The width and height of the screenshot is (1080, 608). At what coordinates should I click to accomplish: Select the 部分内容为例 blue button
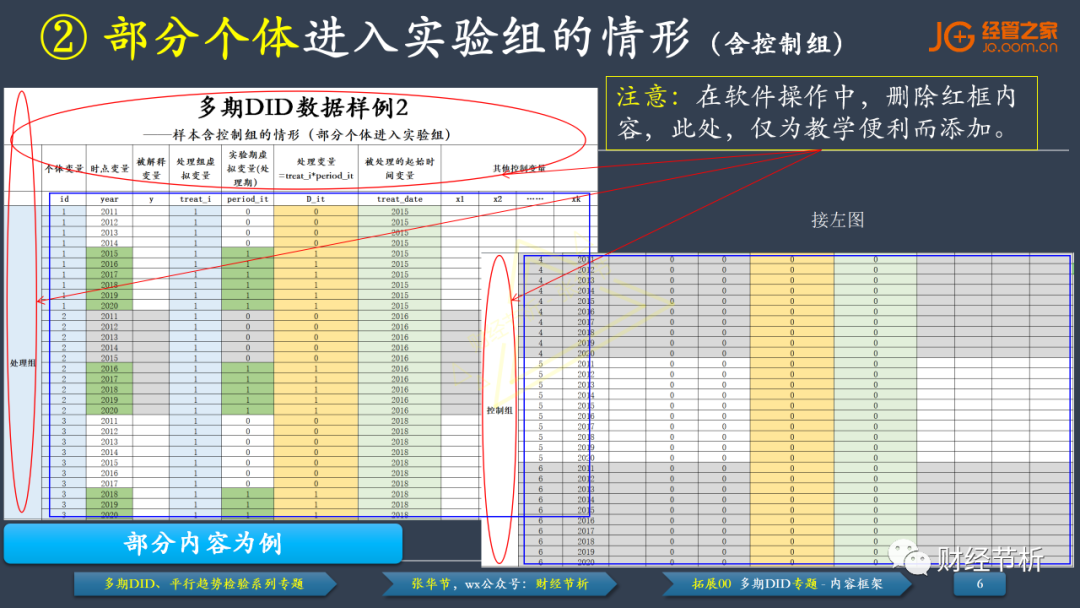pyautogui.click(x=202, y=543)
